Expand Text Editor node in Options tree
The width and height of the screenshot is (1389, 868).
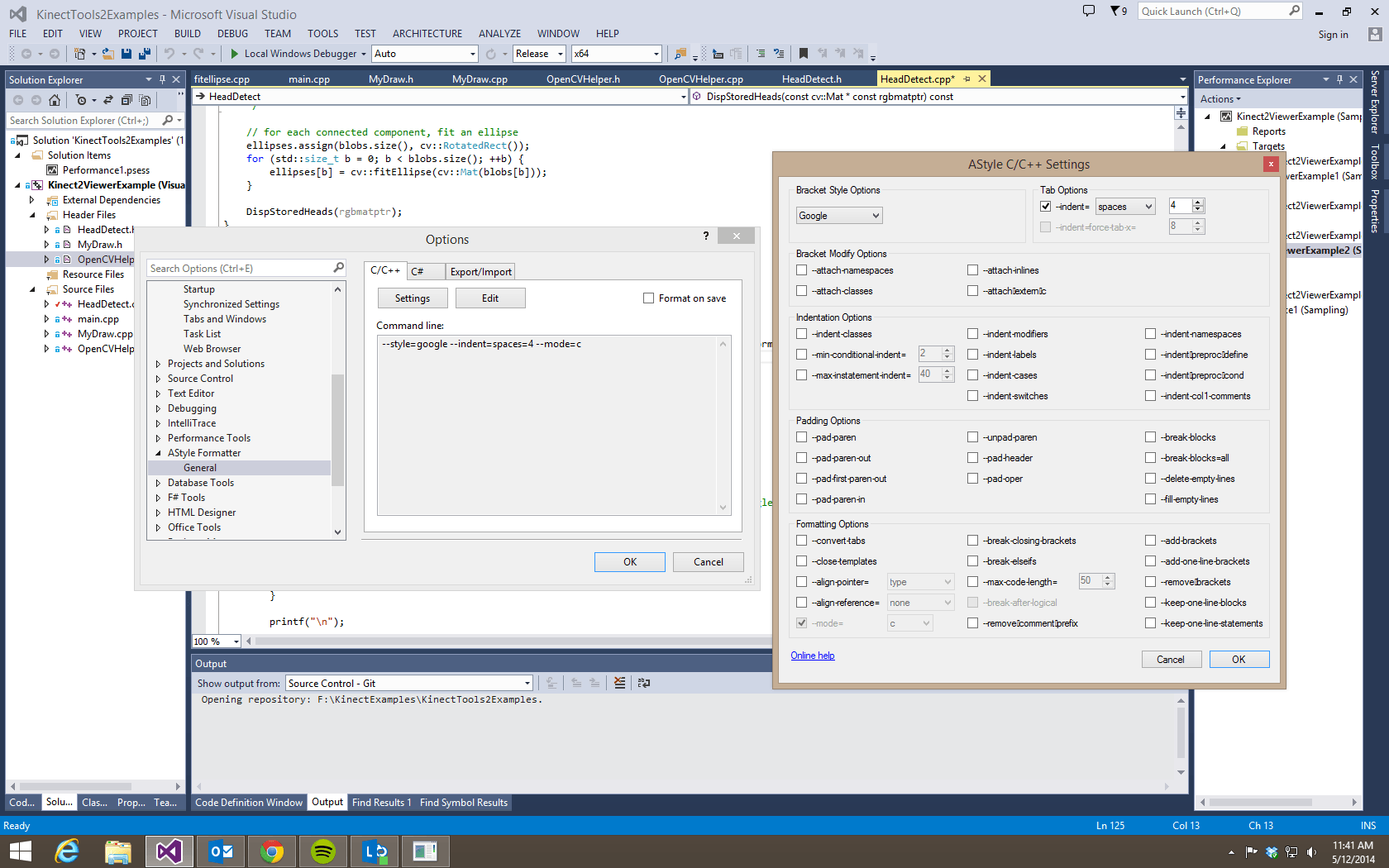[x=159, y=393]
